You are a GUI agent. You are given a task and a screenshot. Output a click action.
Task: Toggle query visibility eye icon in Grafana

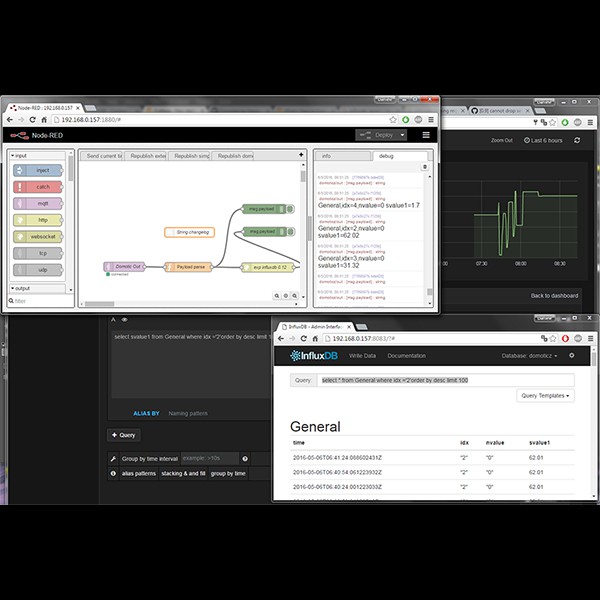pos(127,320)
